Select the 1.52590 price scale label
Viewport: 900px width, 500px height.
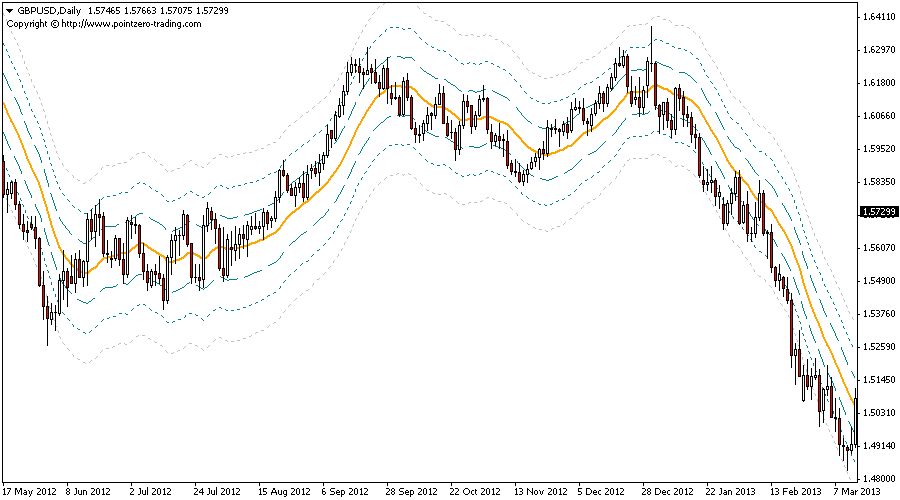pyautogui.click(x=877, y=347)
